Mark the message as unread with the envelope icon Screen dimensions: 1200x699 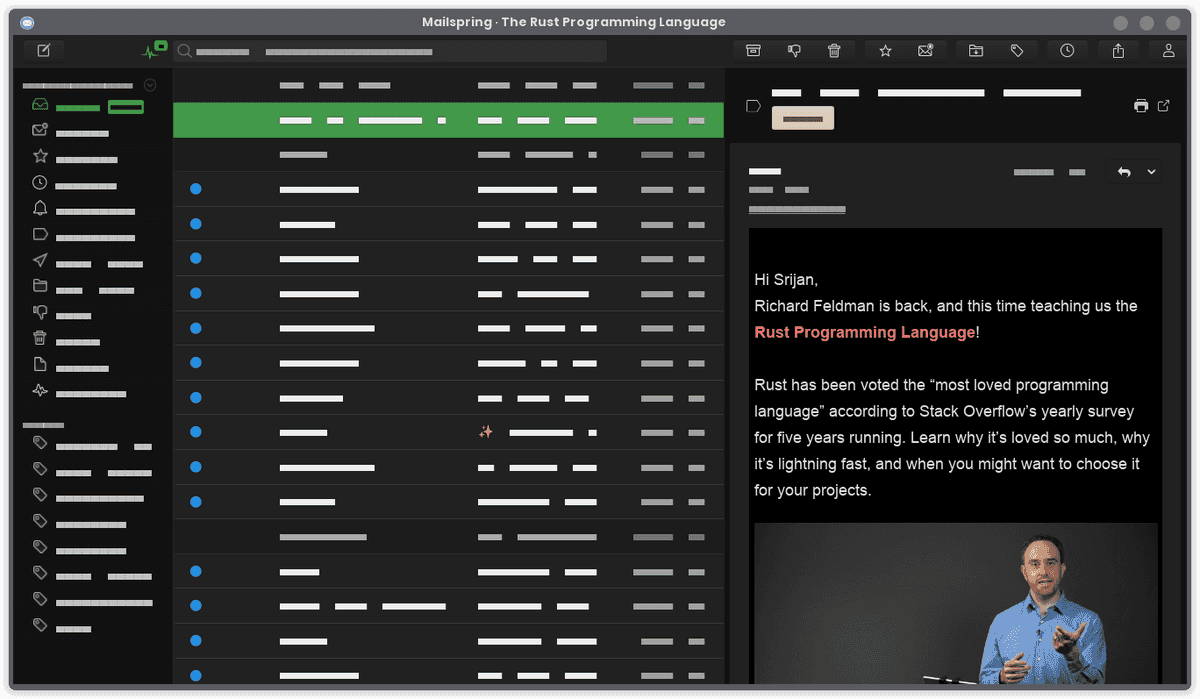click(x=925, y=51)
